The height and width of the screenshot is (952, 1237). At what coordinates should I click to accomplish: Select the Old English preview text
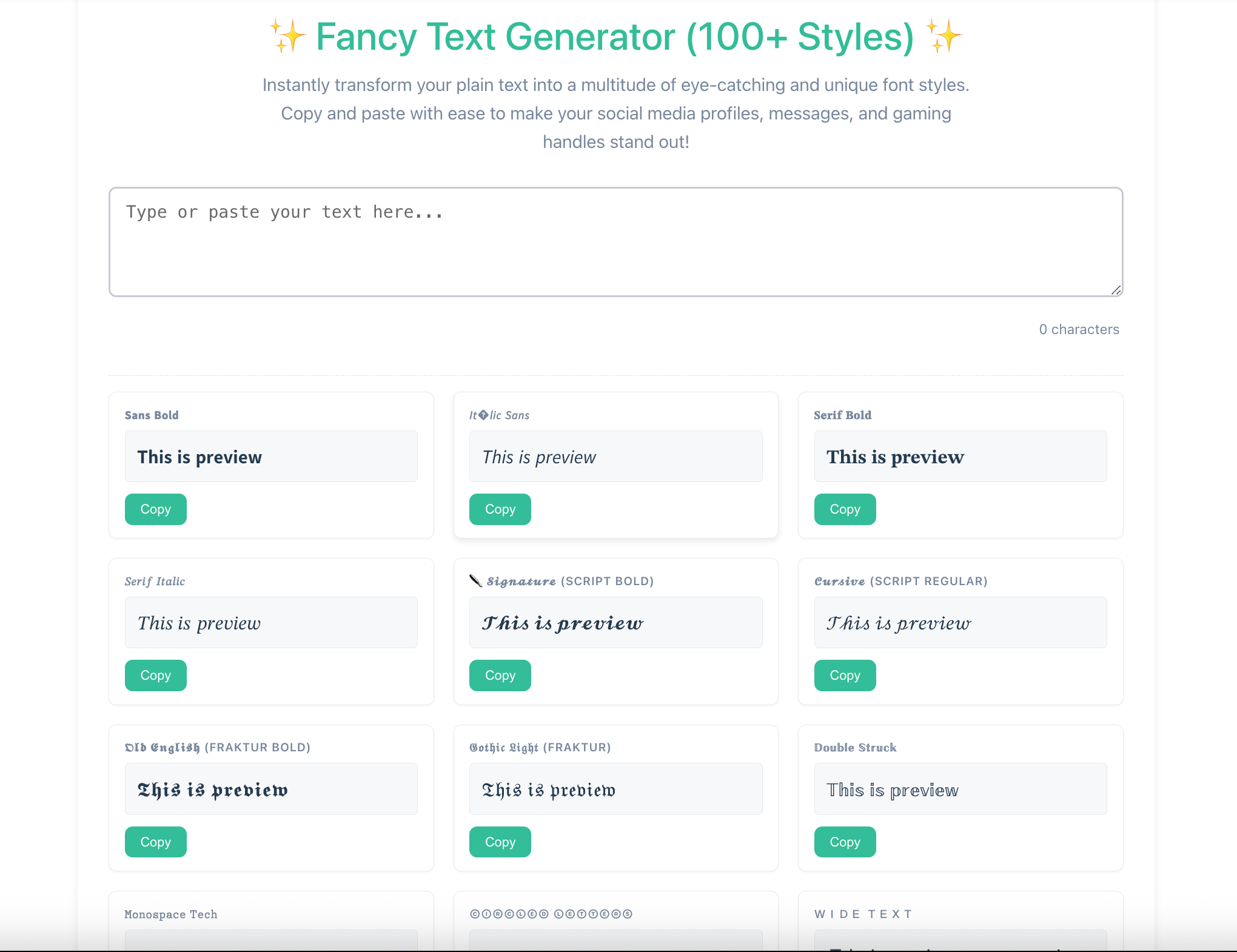click(212, 790)
